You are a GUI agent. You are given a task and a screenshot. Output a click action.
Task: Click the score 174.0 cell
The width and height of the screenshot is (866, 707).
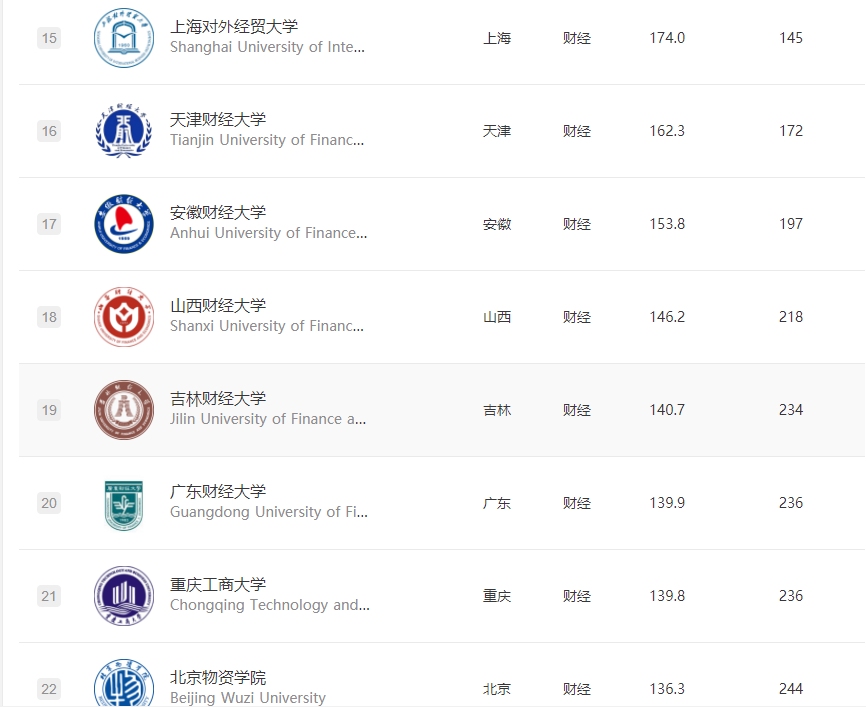click(667, 38)
